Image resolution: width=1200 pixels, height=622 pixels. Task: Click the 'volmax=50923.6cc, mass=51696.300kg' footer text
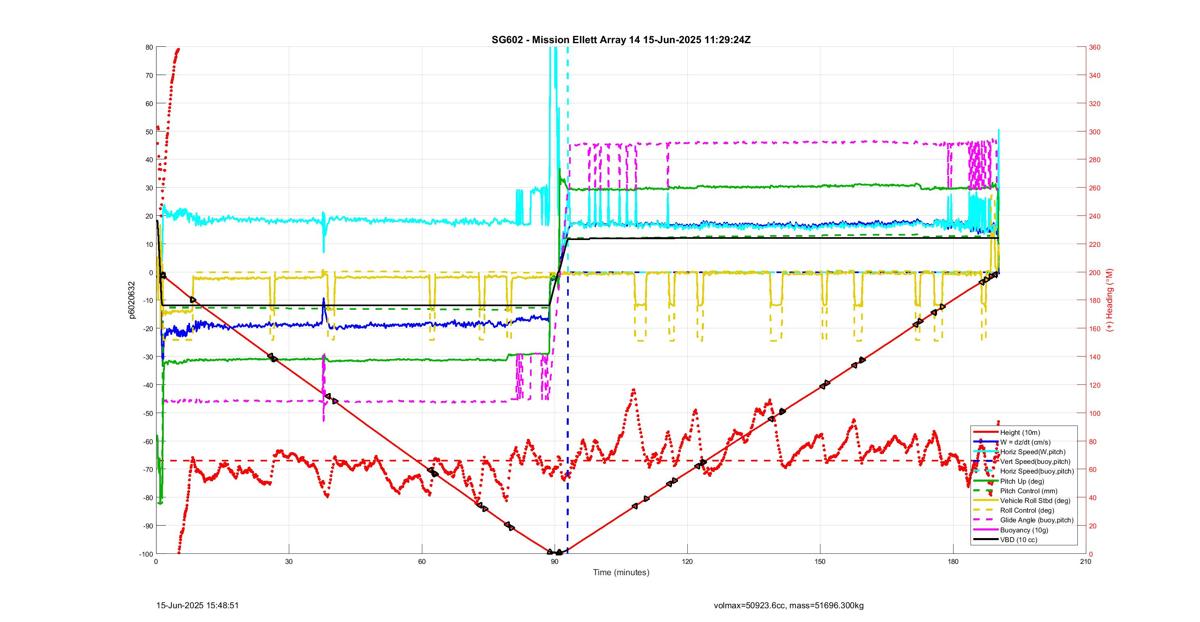[789, 605]
